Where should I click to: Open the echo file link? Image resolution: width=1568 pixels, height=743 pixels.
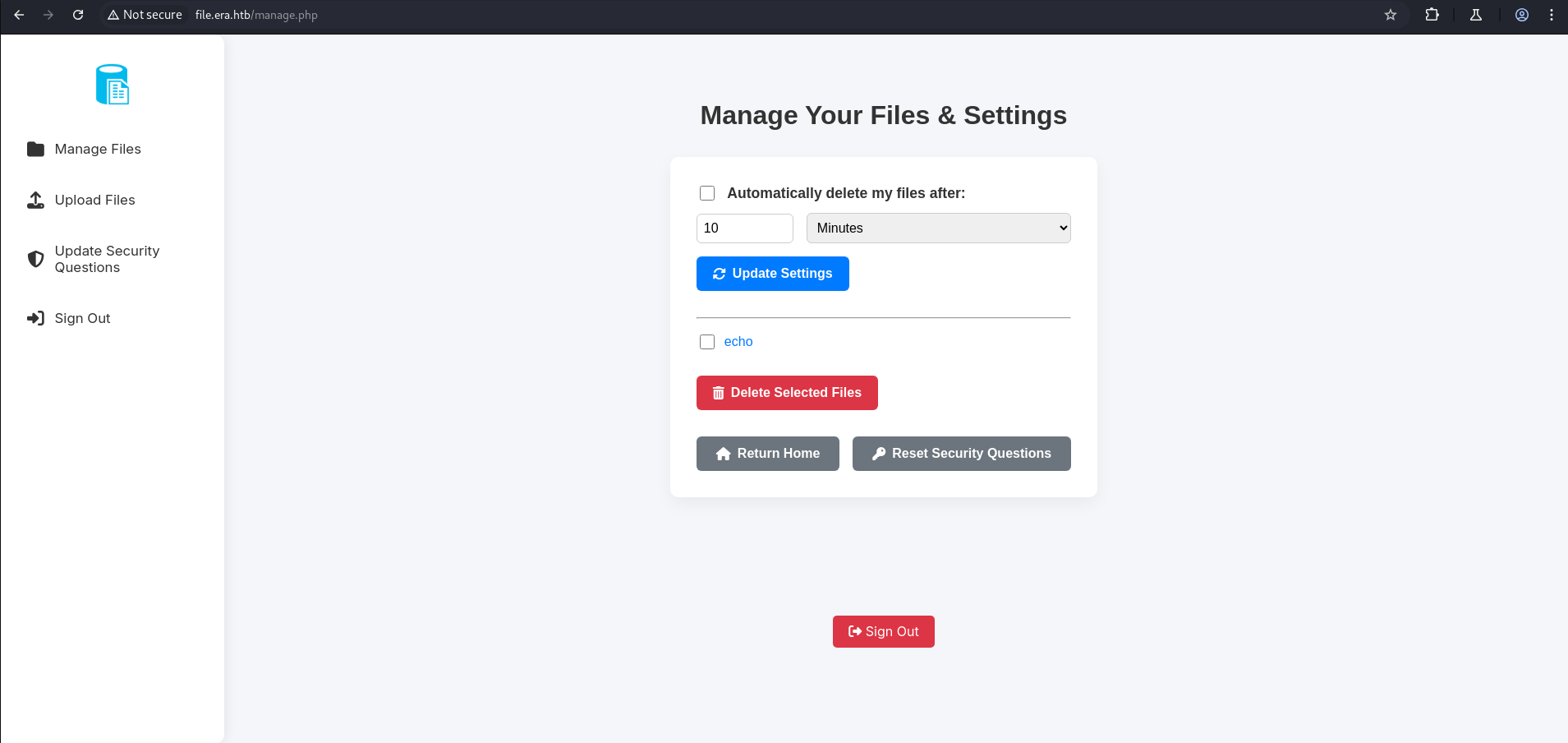tap(738, 342)
